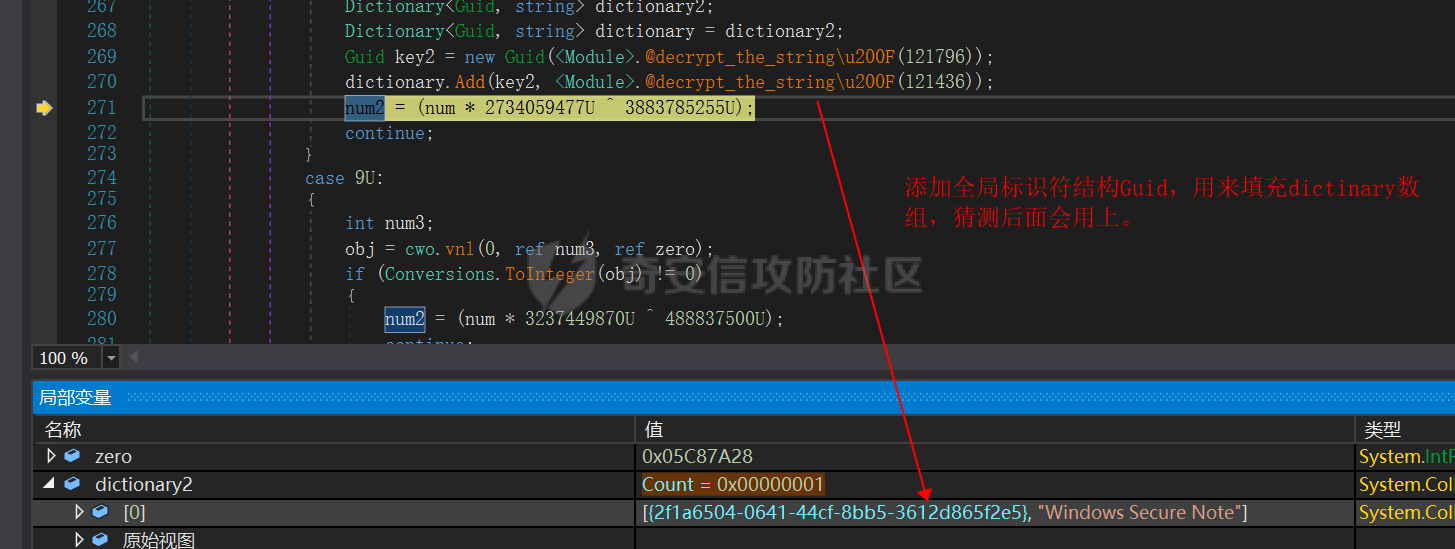Screen dimensions: 1455x549
Task: Click the 类型 column header
Action: [1382, 429]
